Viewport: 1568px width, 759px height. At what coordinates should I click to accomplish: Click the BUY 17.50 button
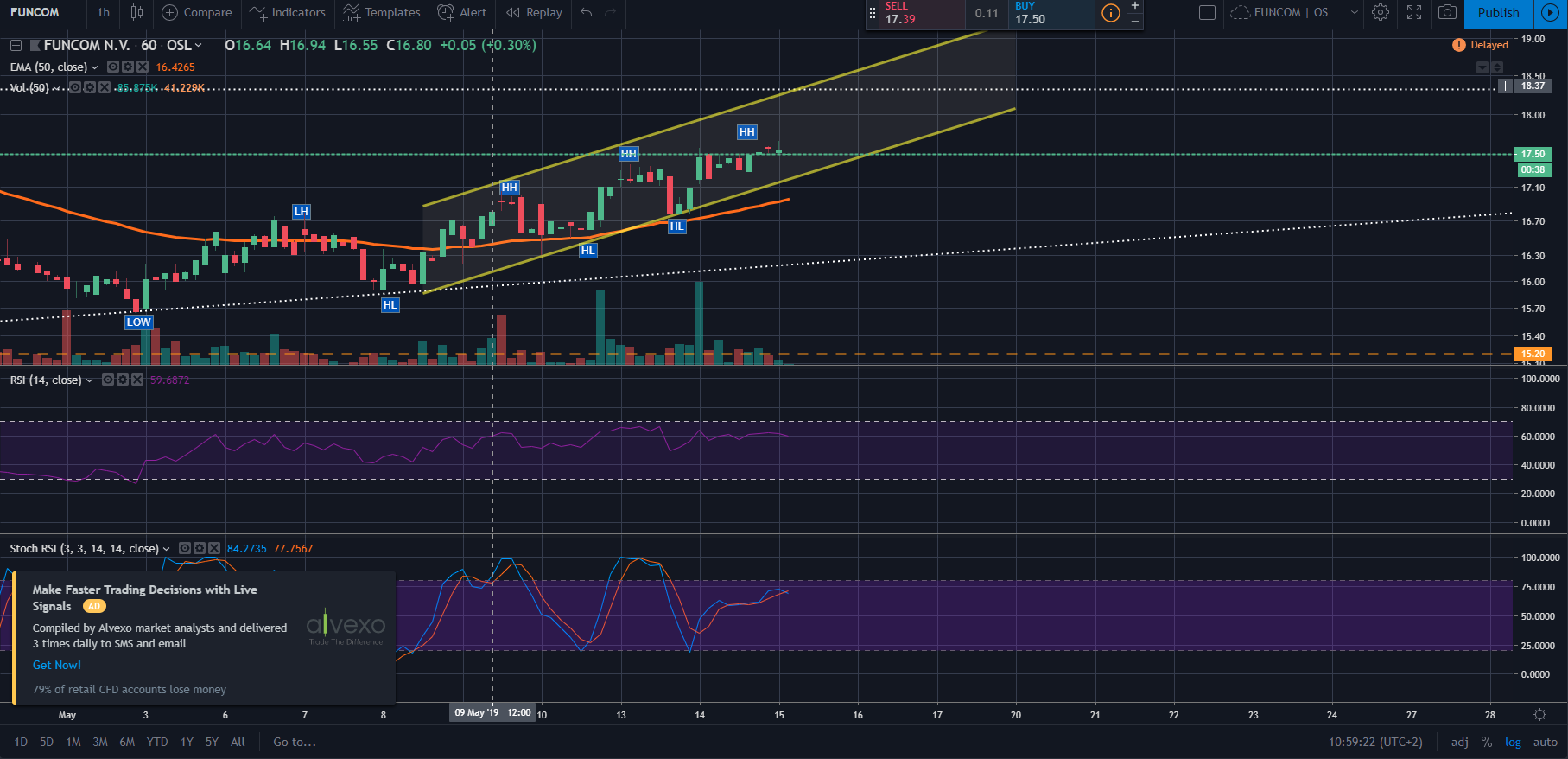1052,13
